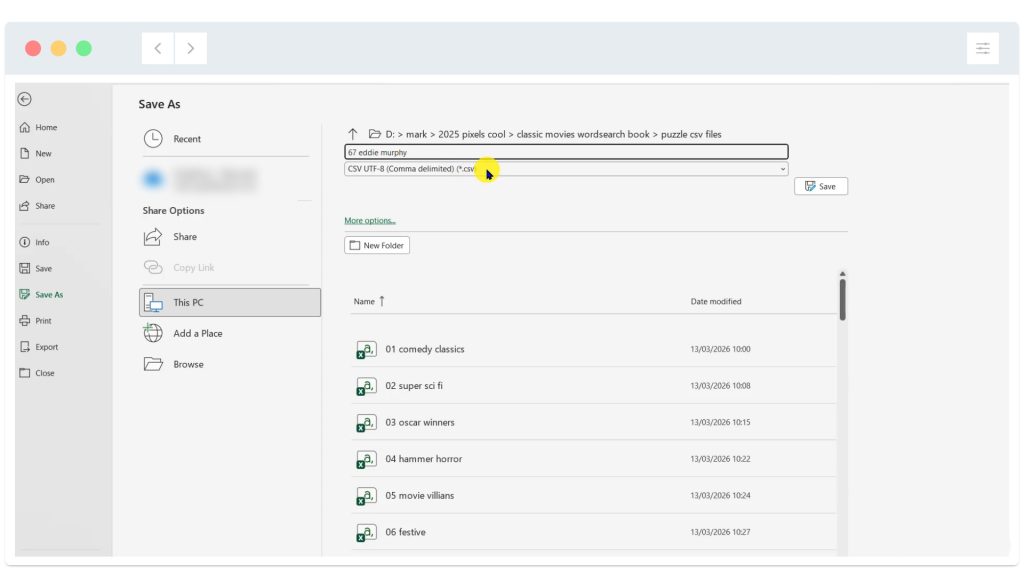Open the Print page
The width and height of the screenshot is (1024, 587).
point(35,321)
